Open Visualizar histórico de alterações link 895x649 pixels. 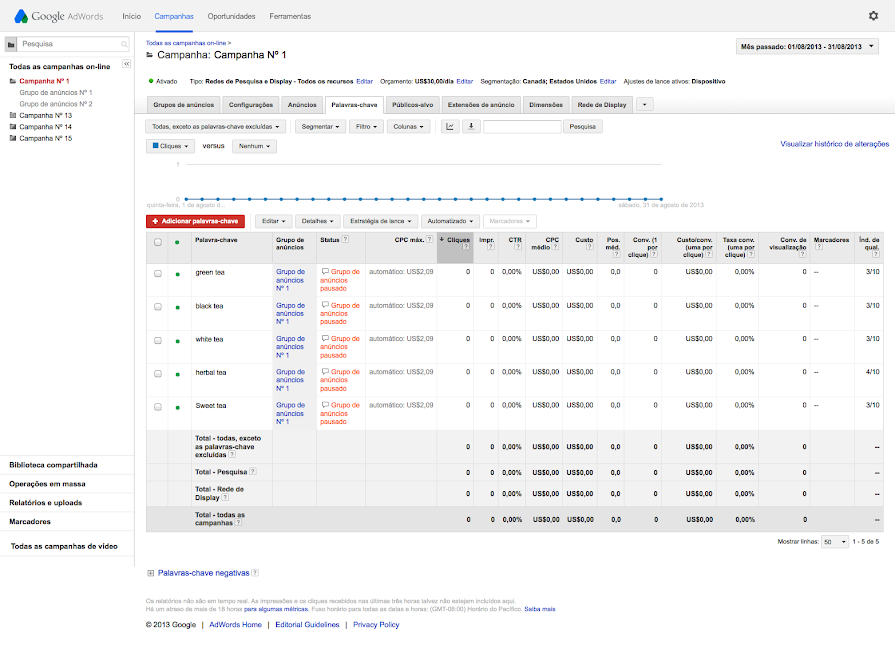pos(834,144)
